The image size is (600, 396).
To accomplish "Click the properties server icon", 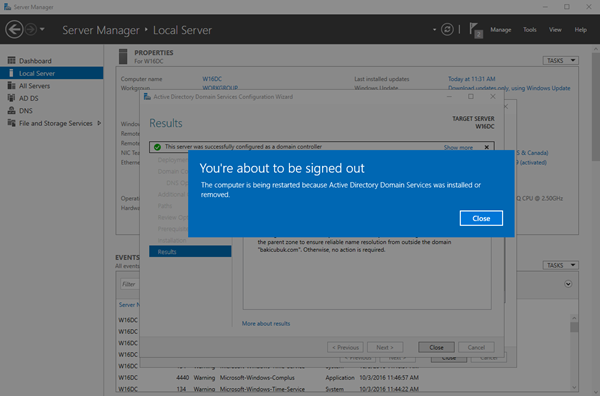I will [123, 57].
